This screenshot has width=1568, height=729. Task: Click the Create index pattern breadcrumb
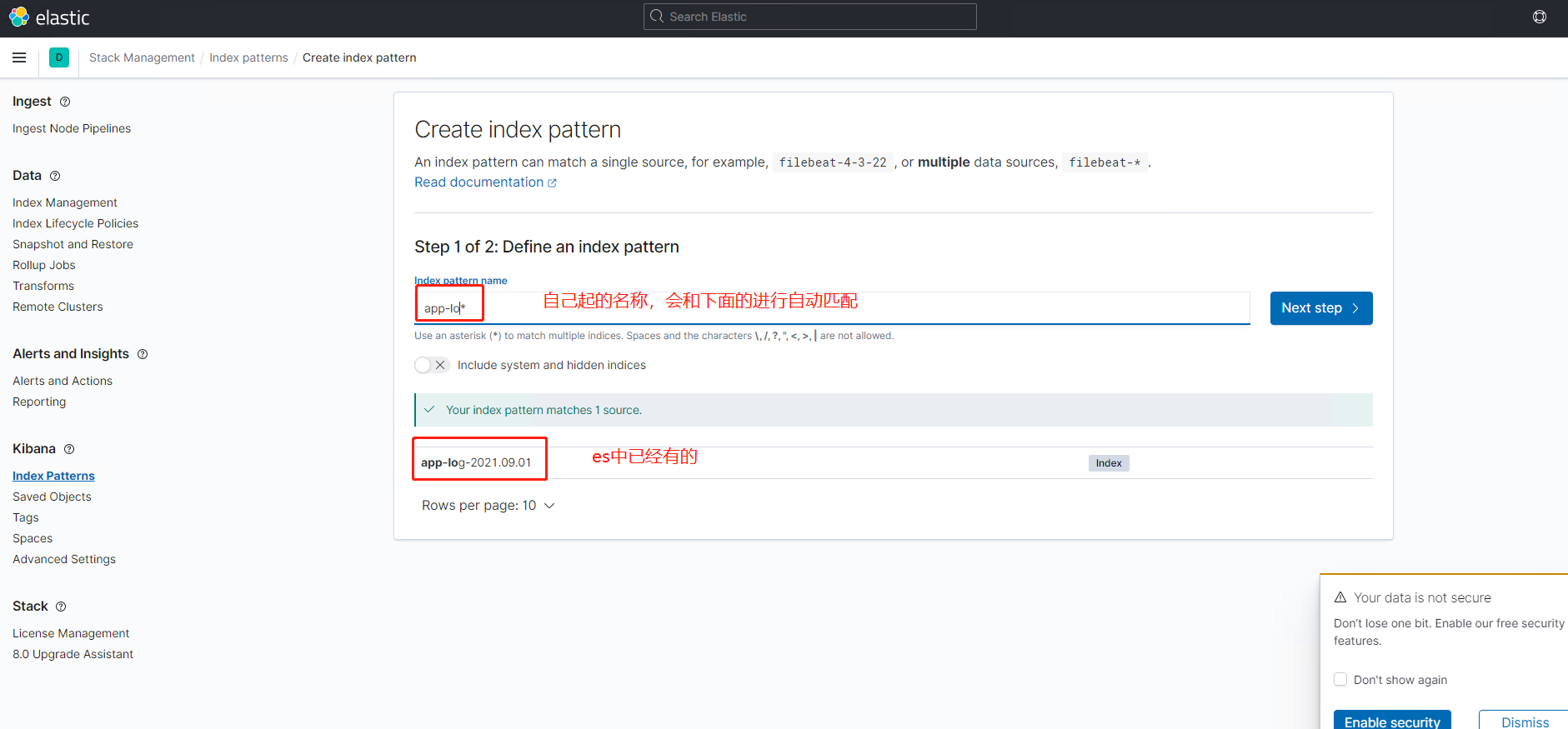pyautogui.click(x=359, y=57)
